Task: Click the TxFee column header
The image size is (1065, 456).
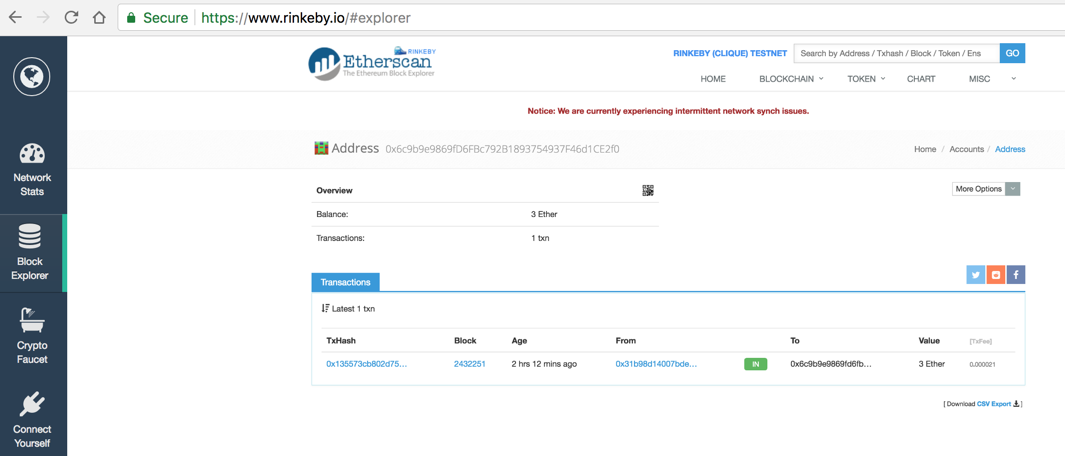Action: [x=980, y=341]
